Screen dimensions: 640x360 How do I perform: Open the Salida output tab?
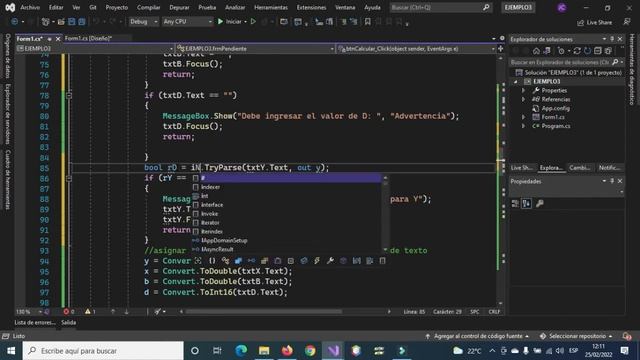69,322
